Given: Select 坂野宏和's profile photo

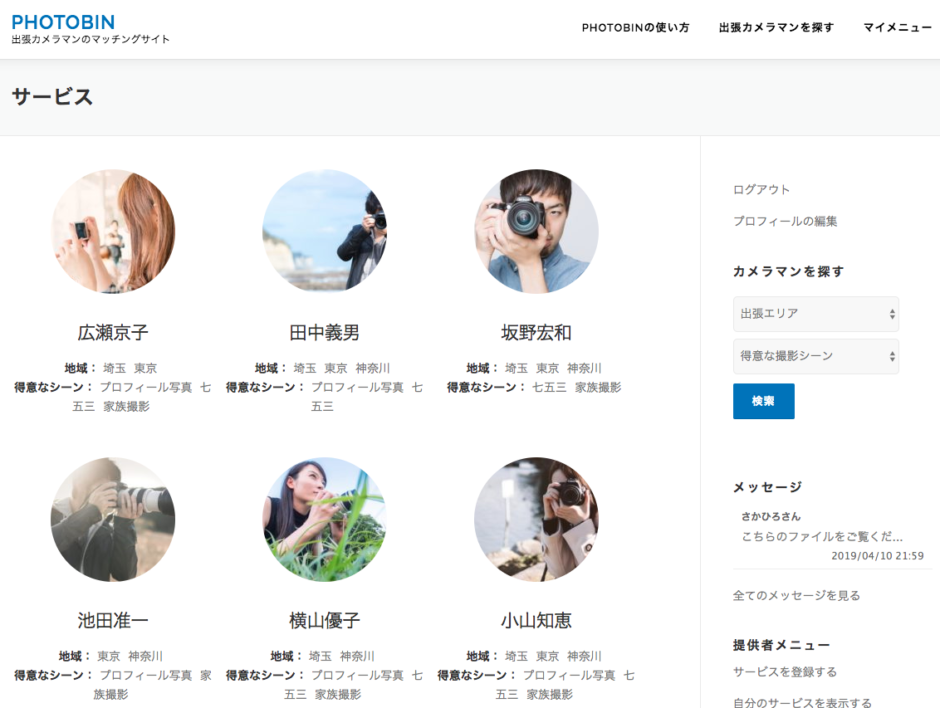Looking at the screenshot, I should tap(536, 231).
